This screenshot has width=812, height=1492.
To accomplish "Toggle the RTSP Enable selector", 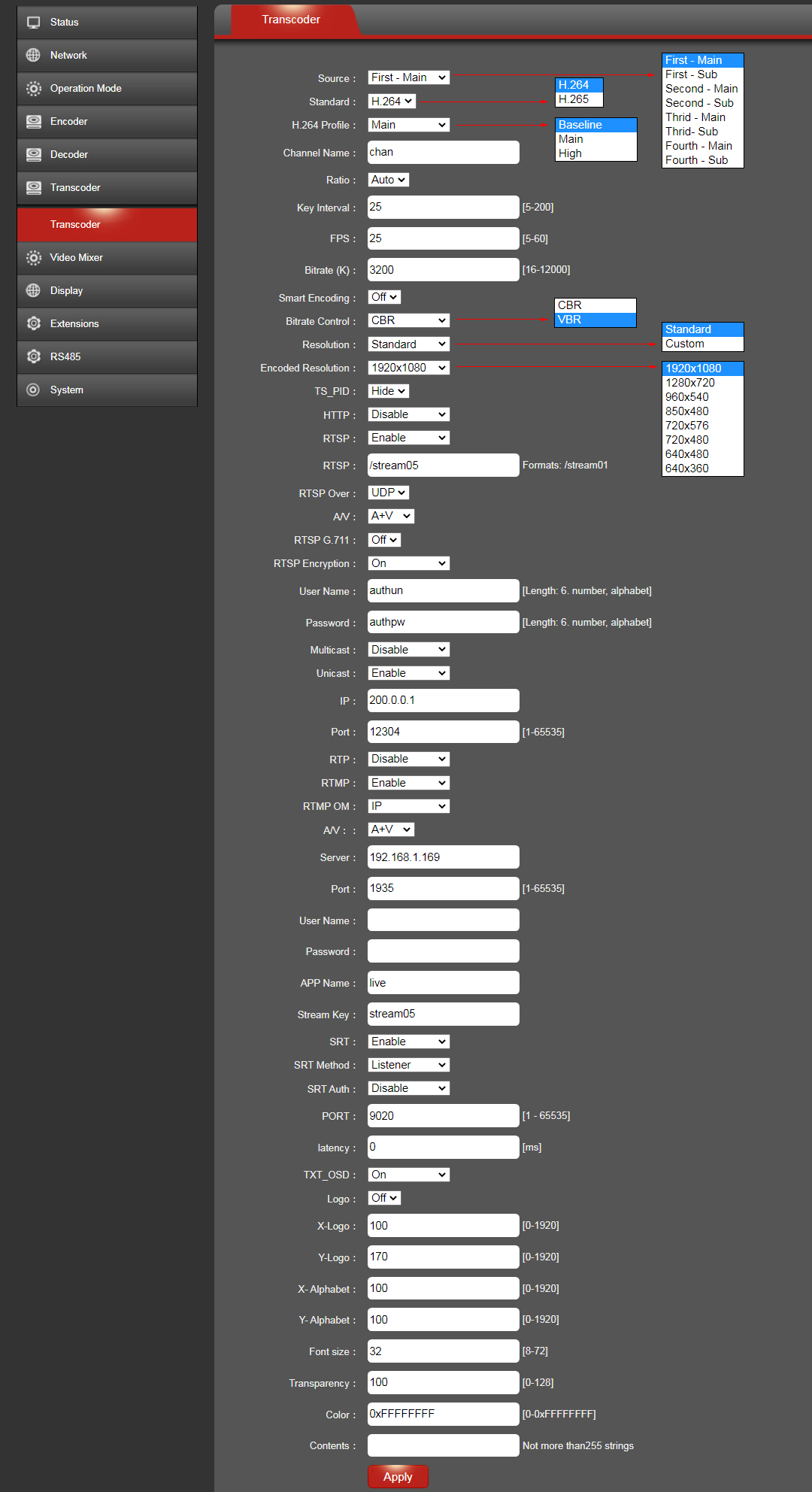I will point(408,438).
